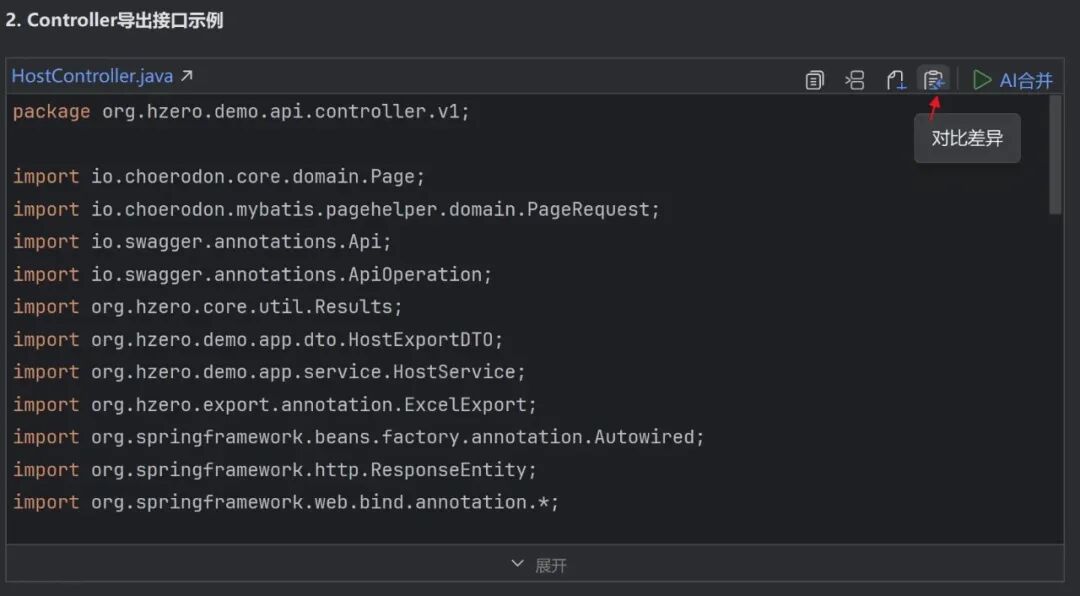
Task: Click the arrow icon beside HostController.java
Action: (186, 76)
